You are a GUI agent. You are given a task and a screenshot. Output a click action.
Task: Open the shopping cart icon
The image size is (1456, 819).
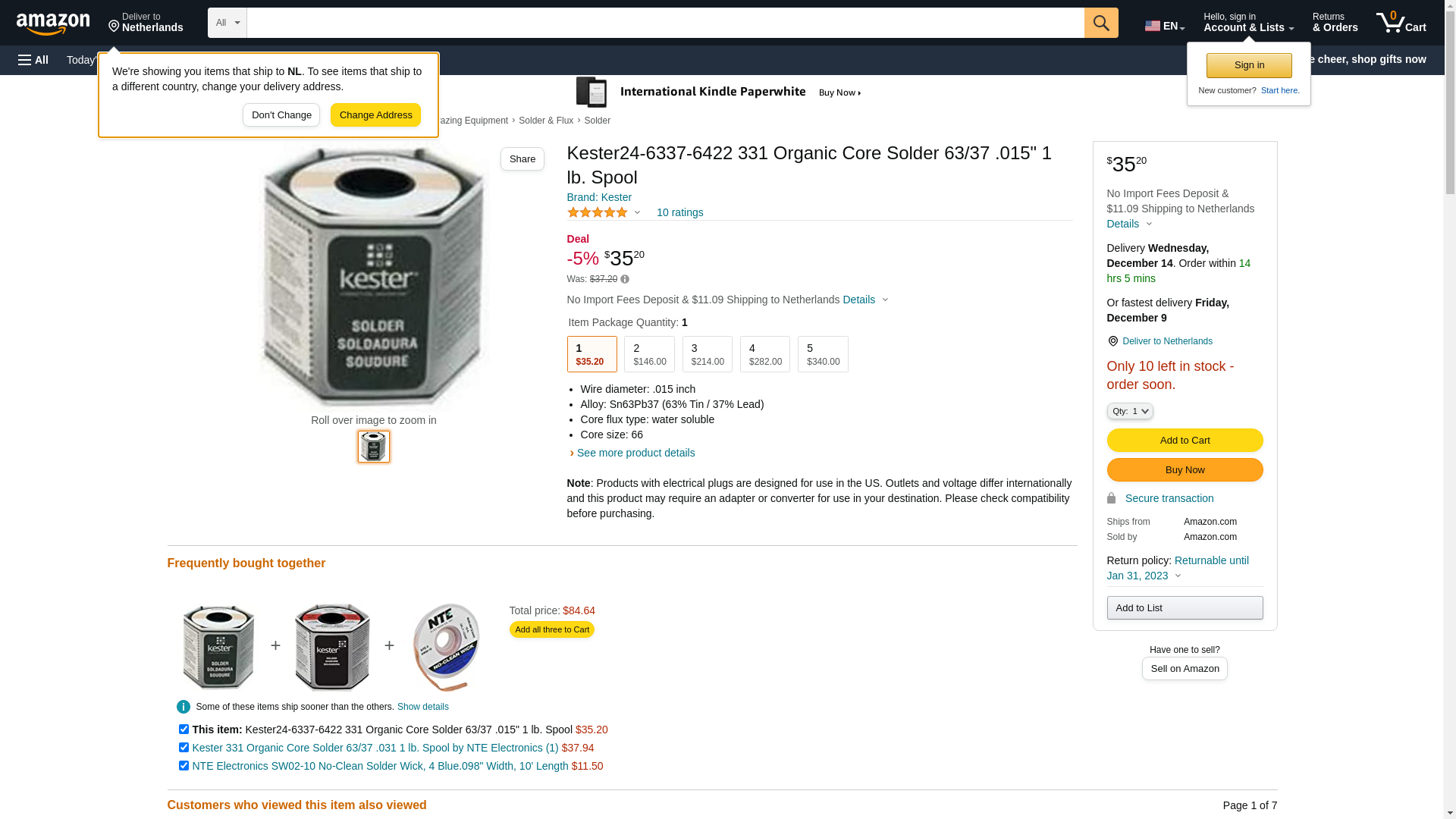coord(1401,23)
